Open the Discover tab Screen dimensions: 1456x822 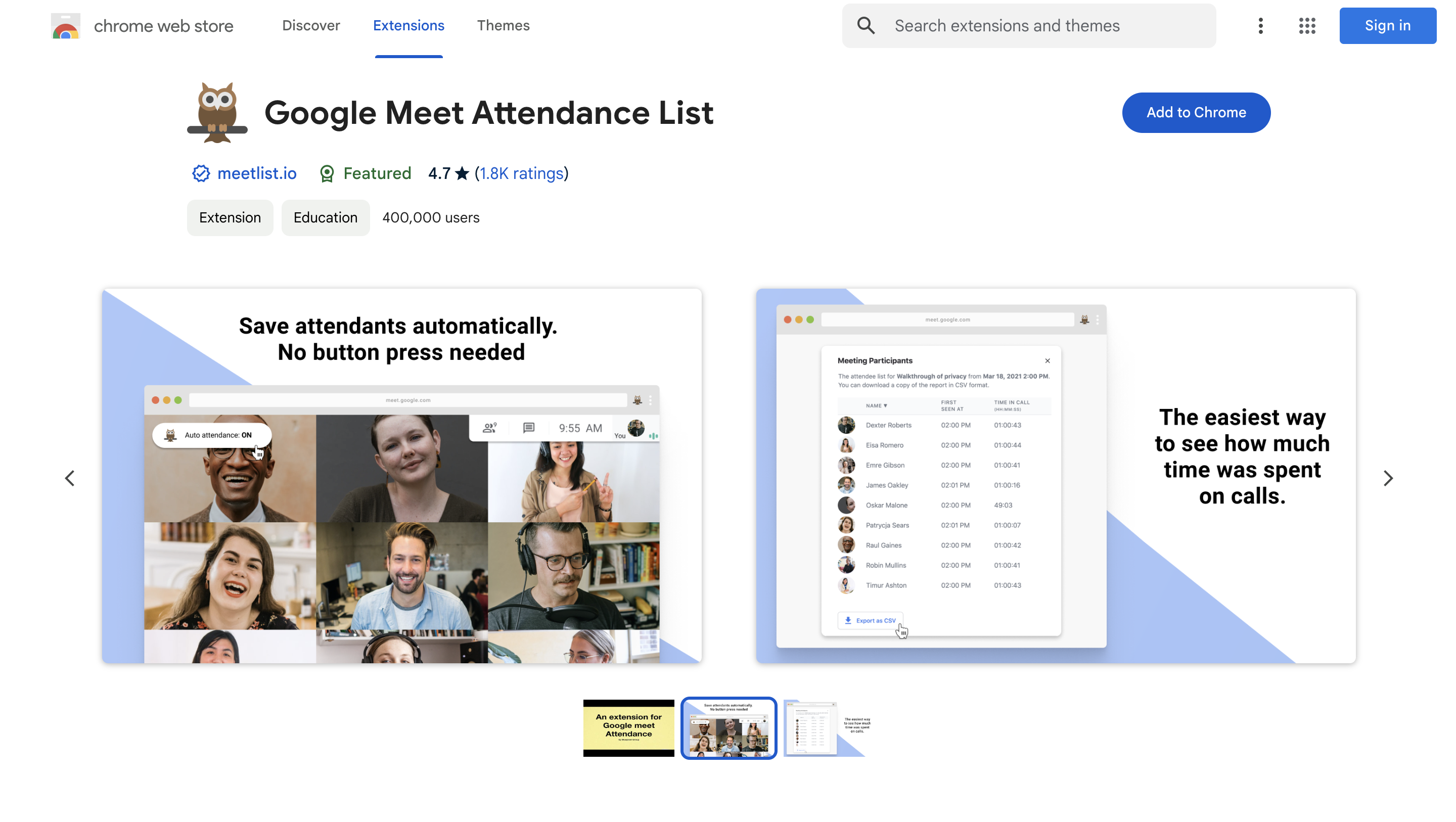pyautogui.click(x=311, y=25)
